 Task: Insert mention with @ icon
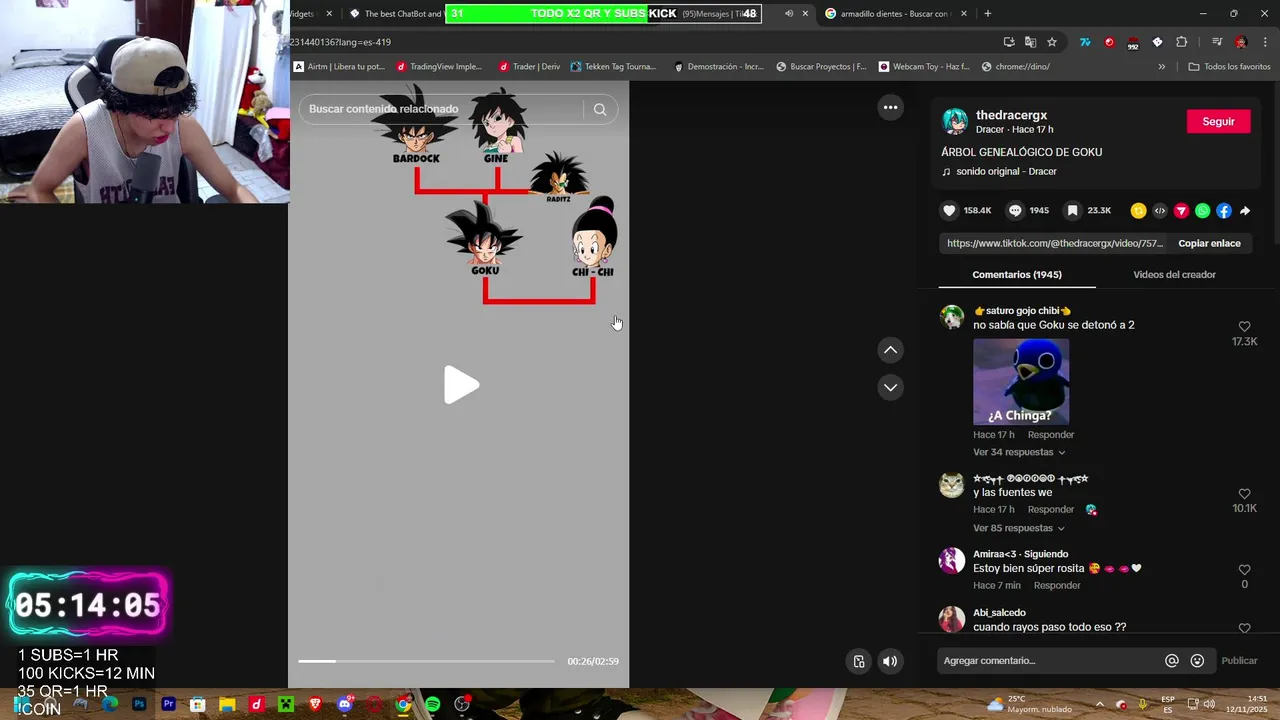(1171, 661)
